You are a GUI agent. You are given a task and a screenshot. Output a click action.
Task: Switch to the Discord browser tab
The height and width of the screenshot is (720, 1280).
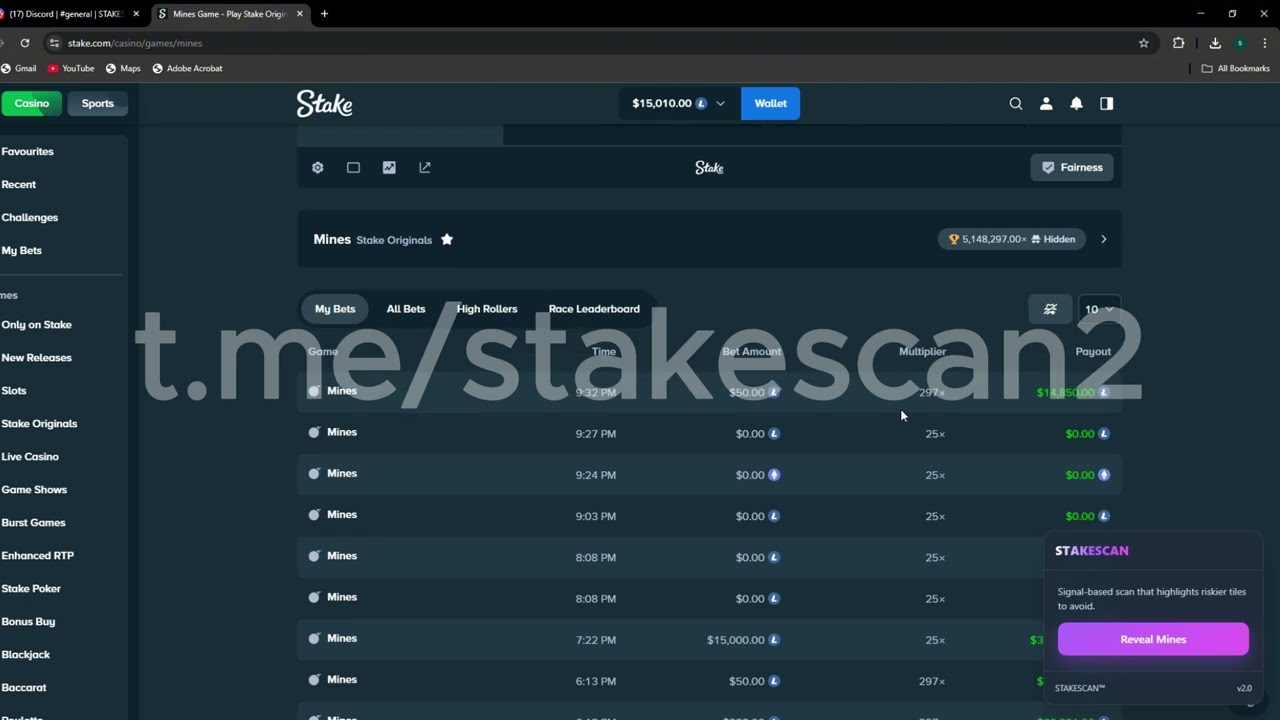click(x=66, y=14)
